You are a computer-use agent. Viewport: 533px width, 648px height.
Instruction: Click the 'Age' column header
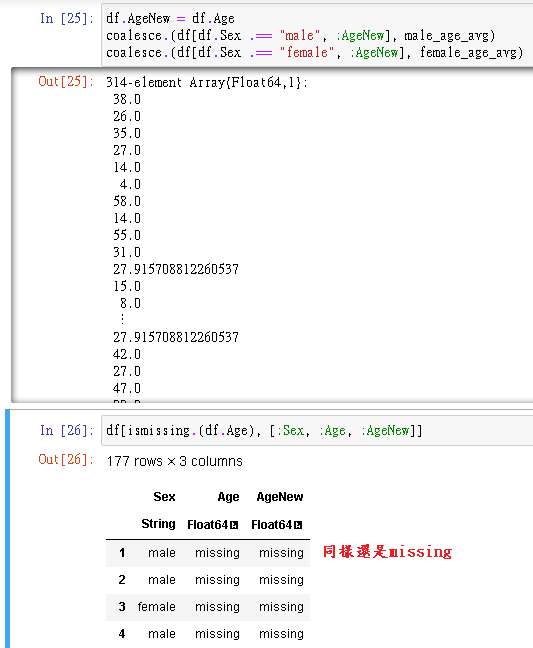click(228, 497)
